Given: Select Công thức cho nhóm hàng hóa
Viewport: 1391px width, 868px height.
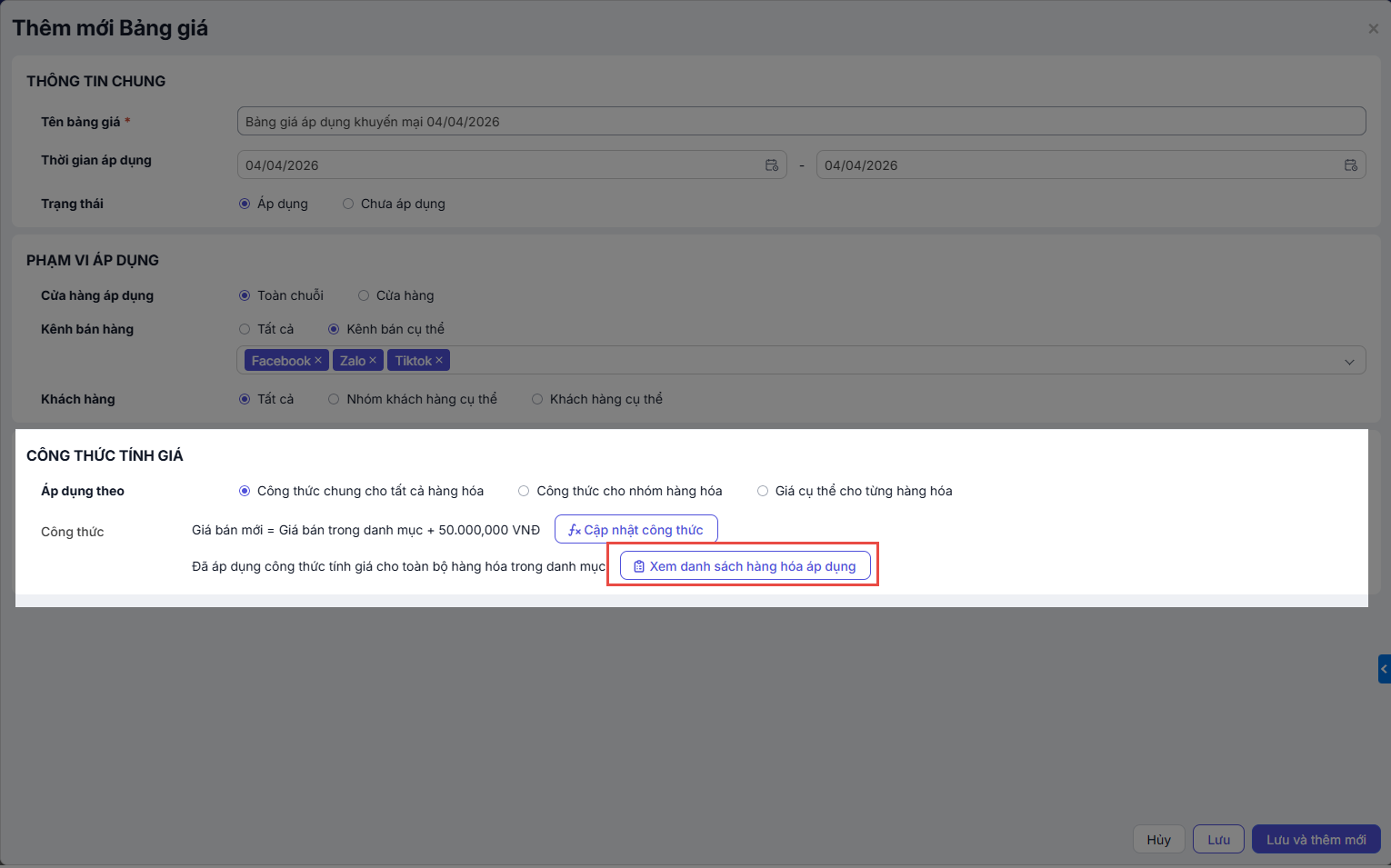Looking at the screenshot, I should click(524, 491).
